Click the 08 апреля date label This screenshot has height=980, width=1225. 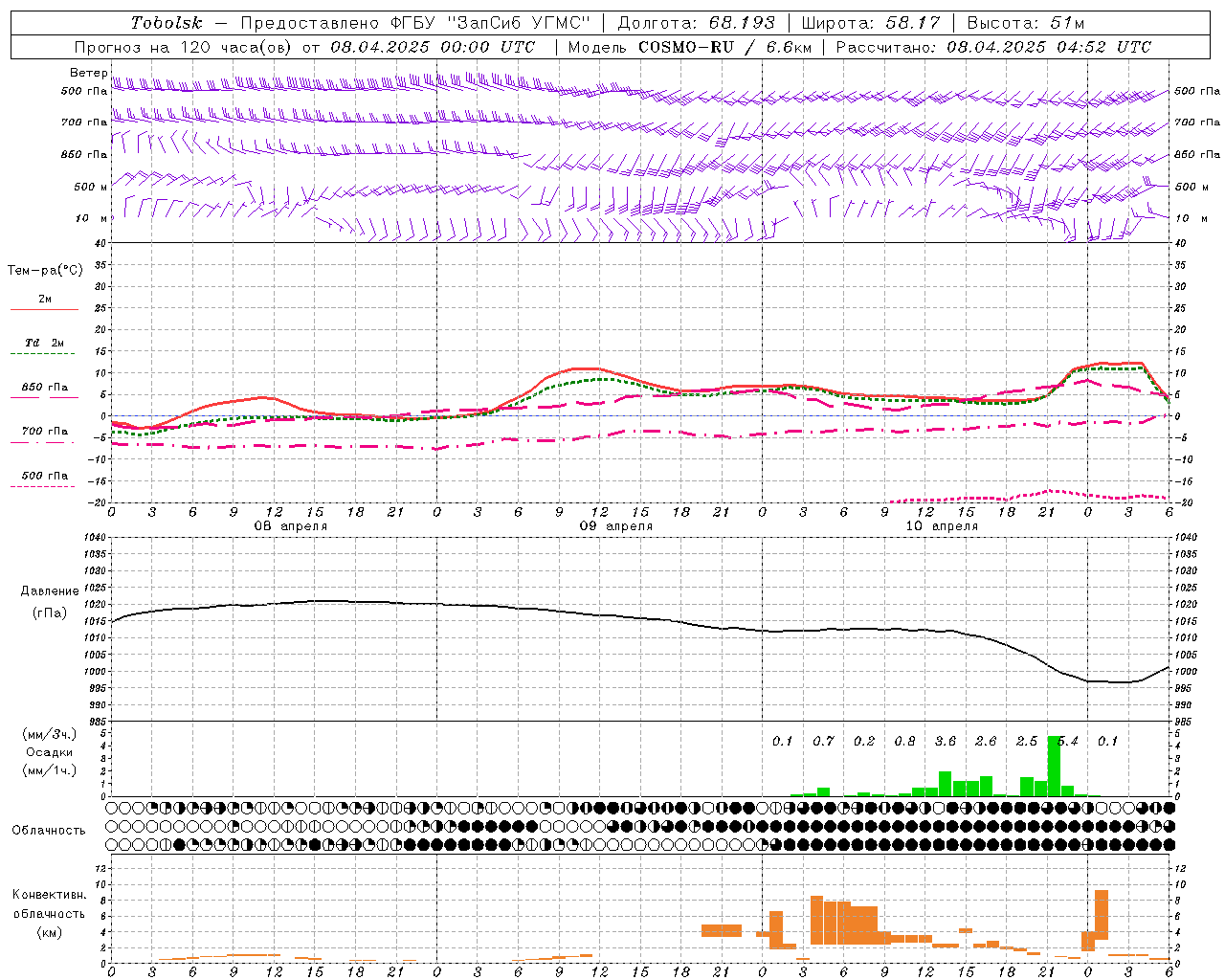tap(290, 526)
